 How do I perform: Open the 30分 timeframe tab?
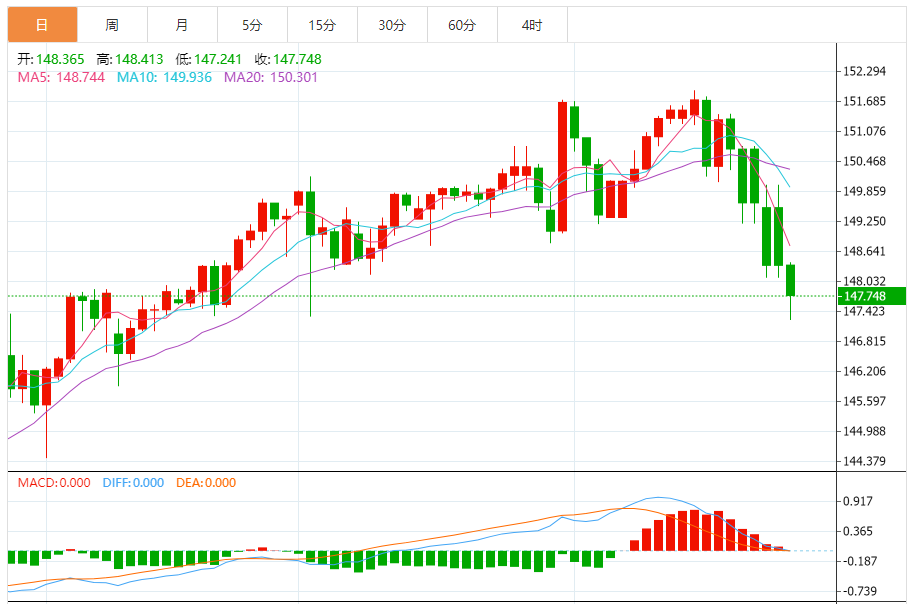click(x=392, y=25)
